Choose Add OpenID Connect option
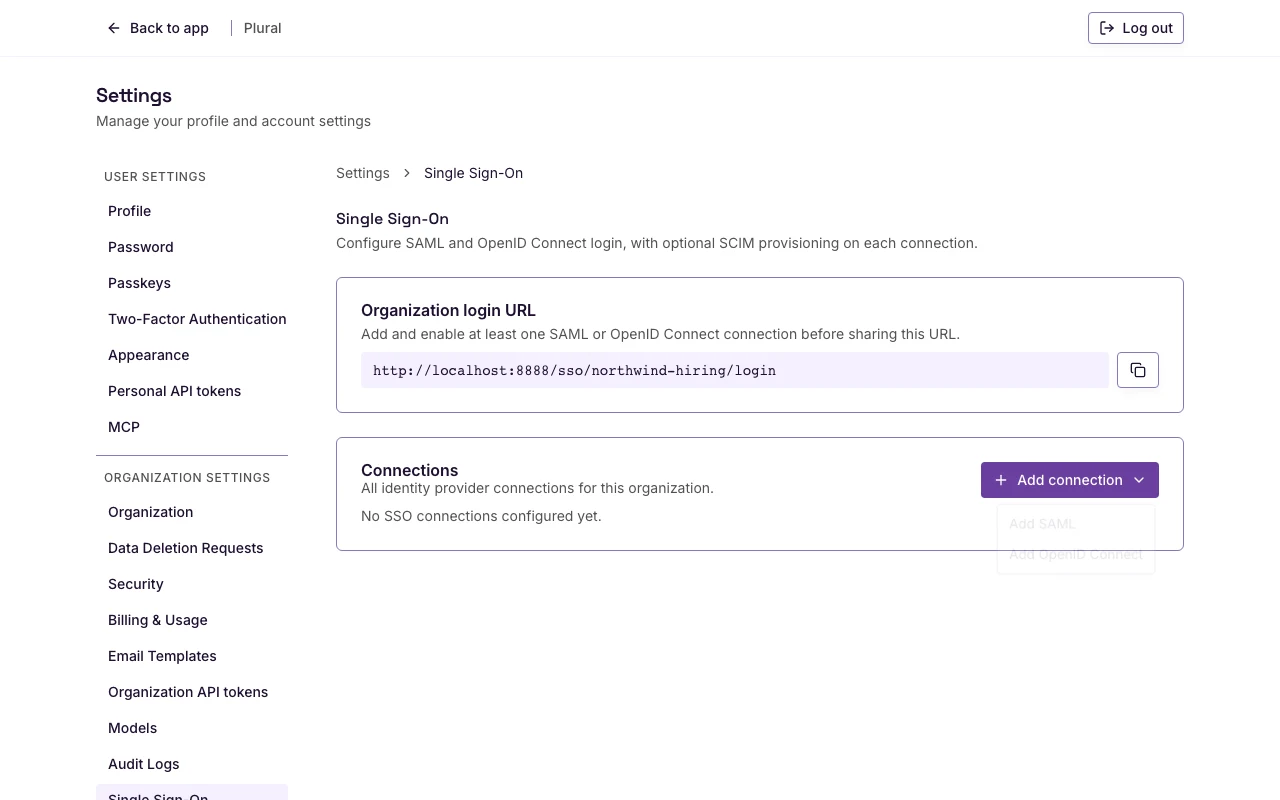The image size is (1280, 800). (x=1076, y=554)
